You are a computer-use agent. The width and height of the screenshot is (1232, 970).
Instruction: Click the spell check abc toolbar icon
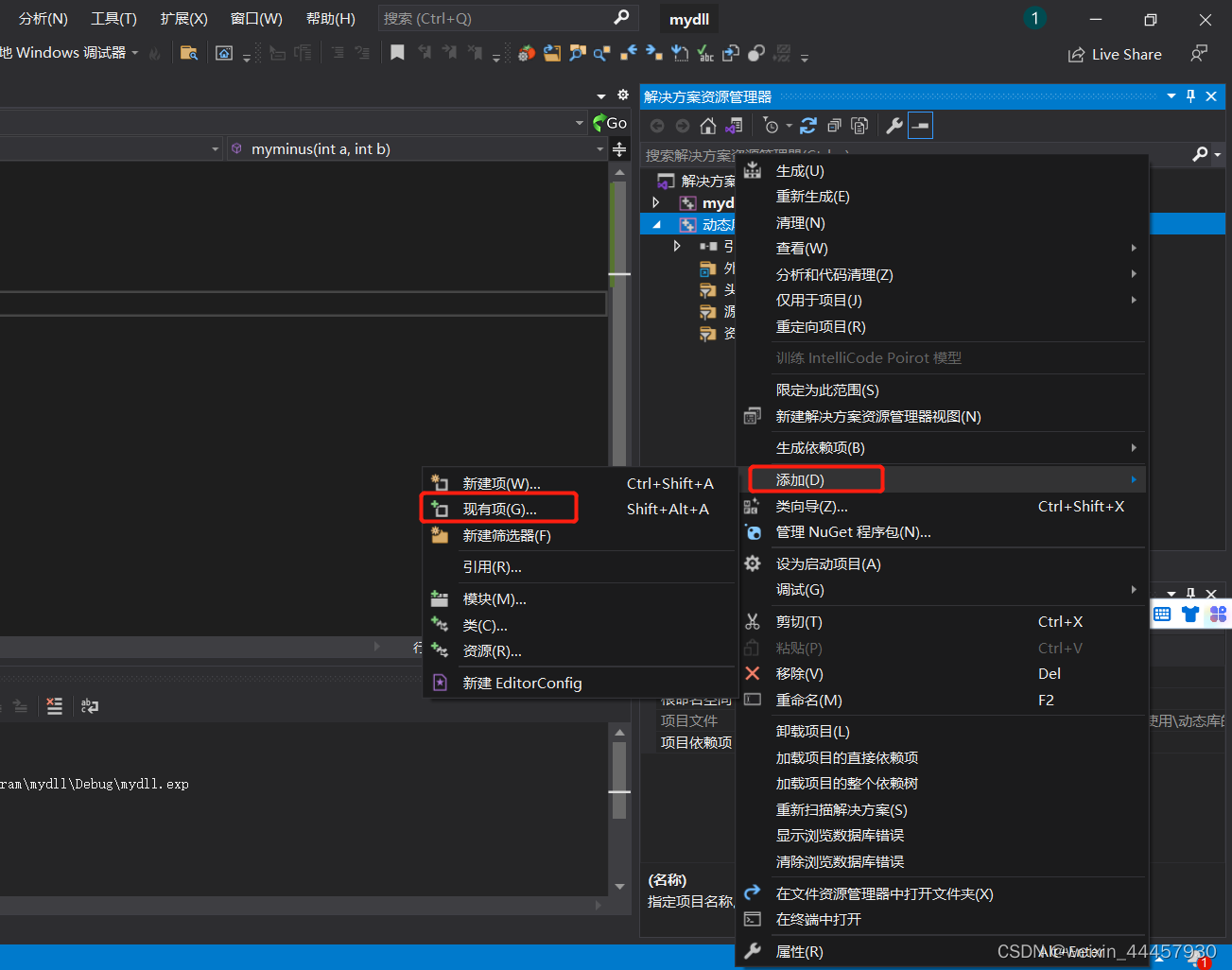[705, 54]
